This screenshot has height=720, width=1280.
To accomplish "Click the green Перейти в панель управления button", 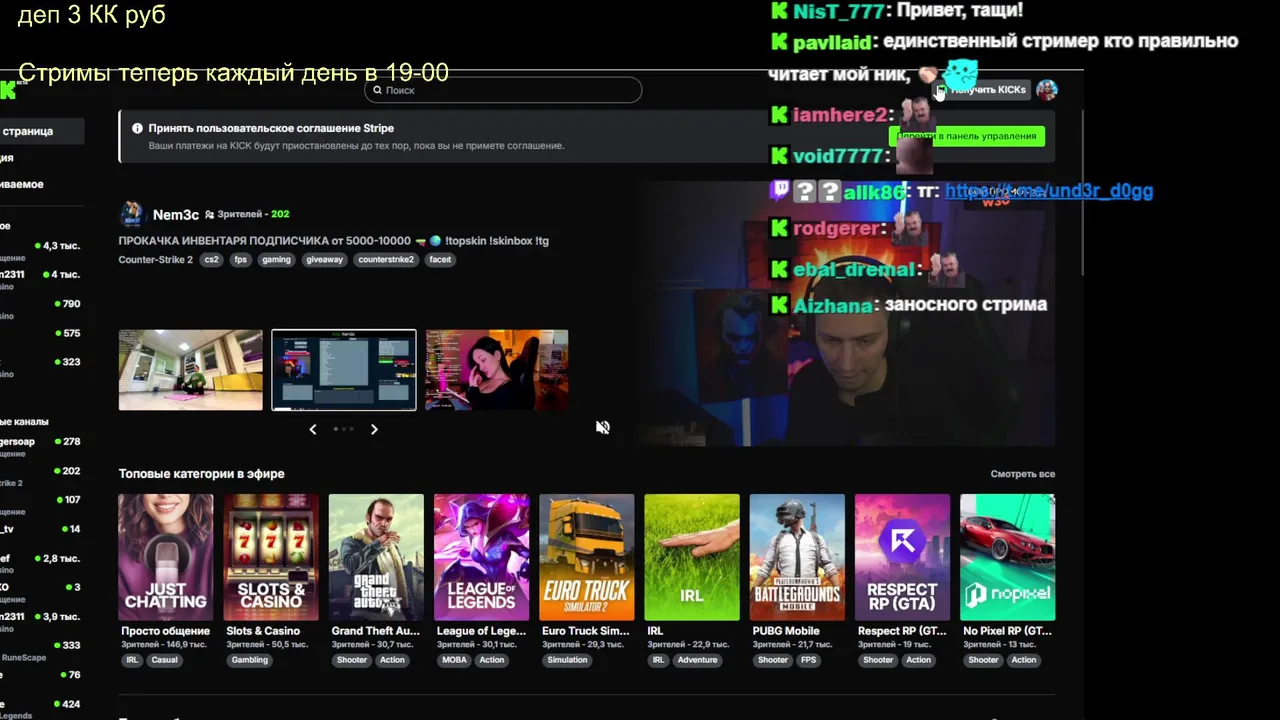I will click(x=967, y=136).
